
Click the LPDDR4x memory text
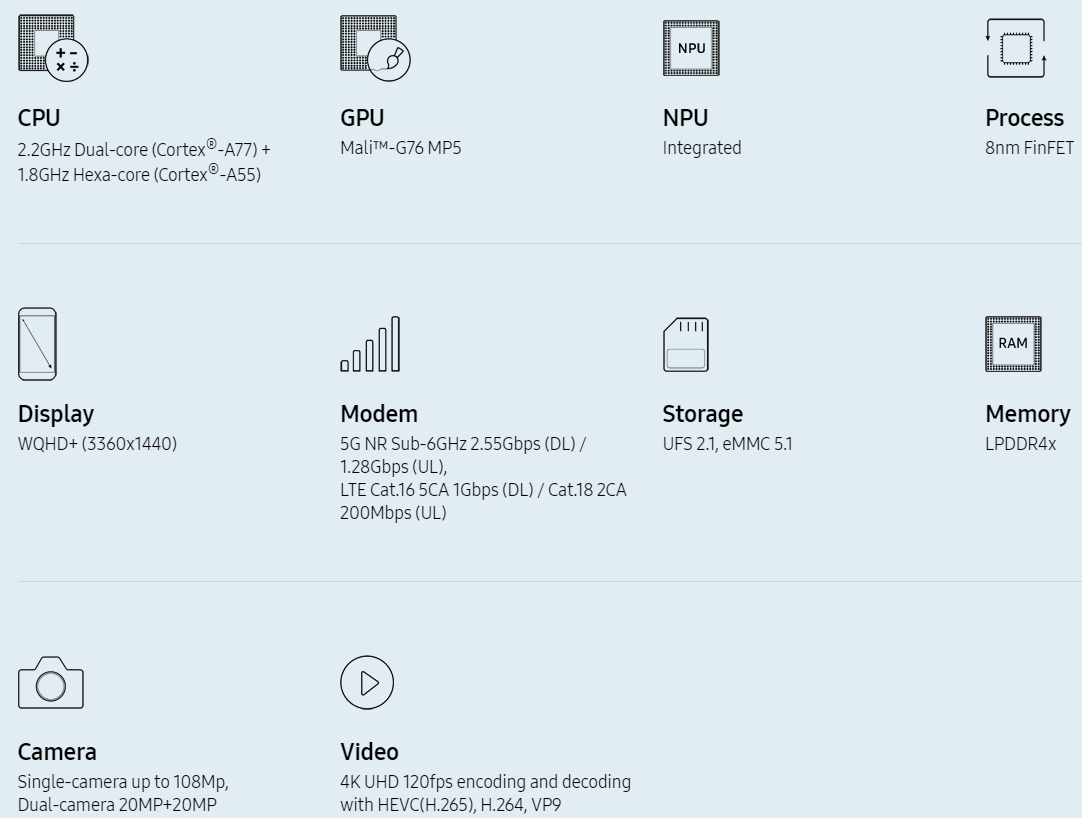click(x=1021, y=443)
